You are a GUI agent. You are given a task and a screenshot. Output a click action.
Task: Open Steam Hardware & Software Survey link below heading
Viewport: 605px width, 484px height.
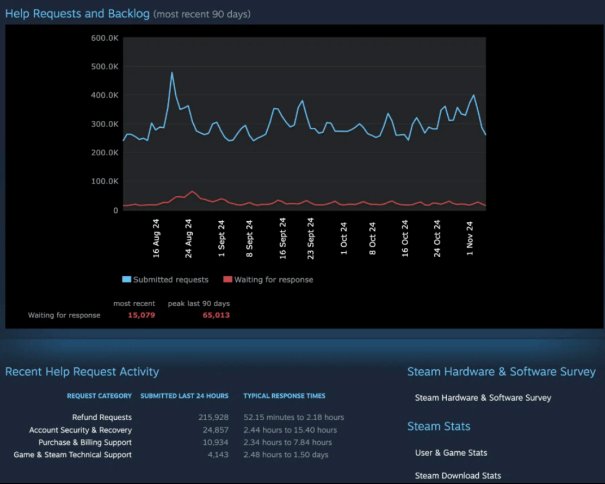click(x=483, y=398)
